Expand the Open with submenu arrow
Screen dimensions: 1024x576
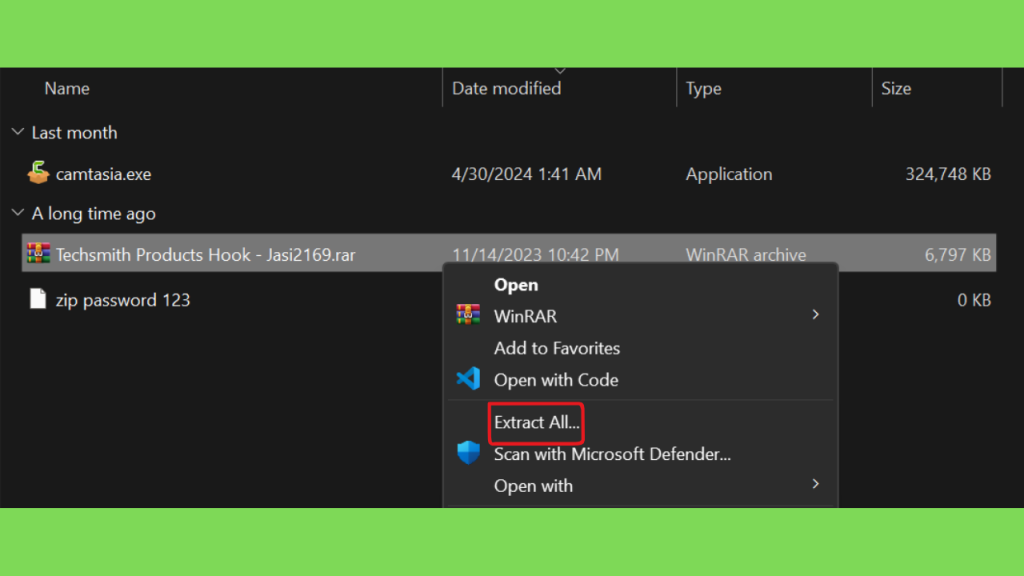[x=815, y=484]
